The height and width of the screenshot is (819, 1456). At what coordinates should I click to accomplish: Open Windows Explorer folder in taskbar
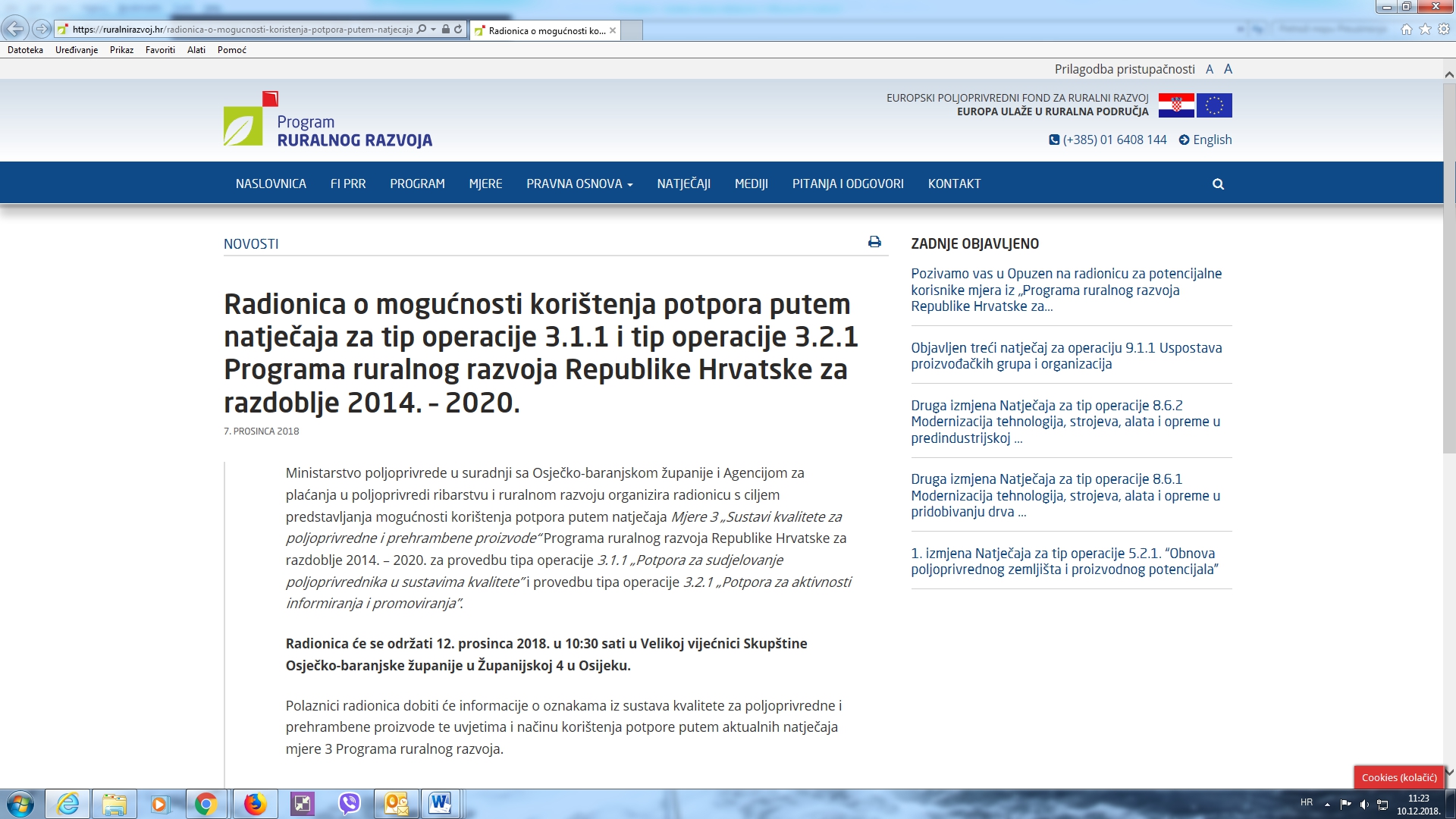115,804
